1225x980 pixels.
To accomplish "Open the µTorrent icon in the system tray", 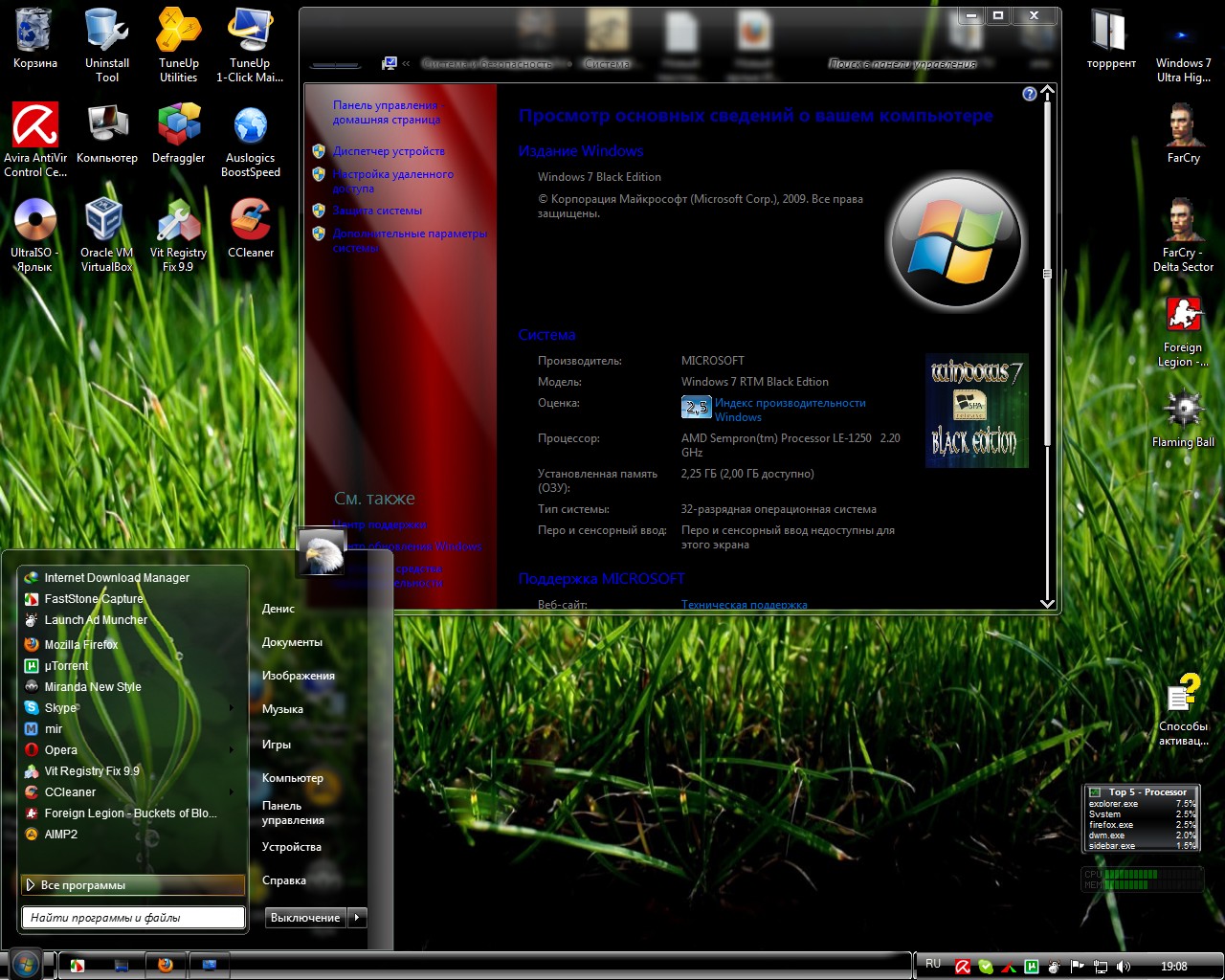I will [x=1032, y=967].
